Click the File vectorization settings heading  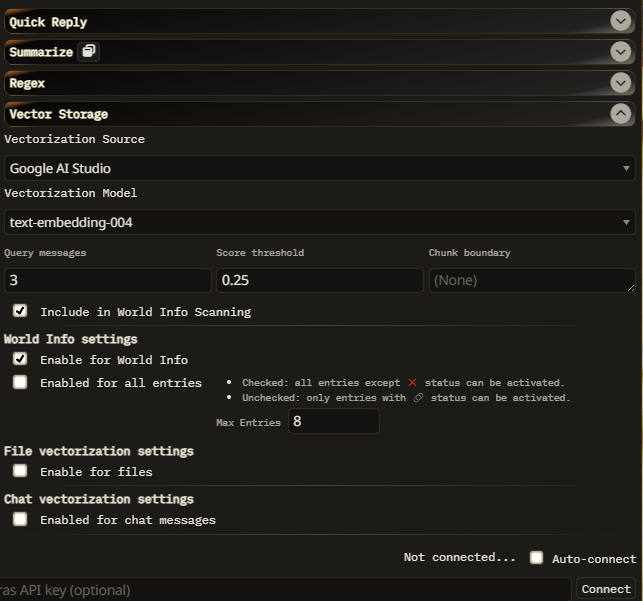click(98, 451)
